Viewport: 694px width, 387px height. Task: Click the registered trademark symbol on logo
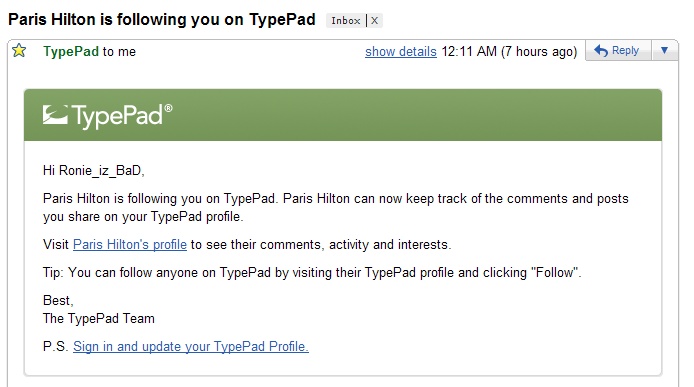[168, 108]
